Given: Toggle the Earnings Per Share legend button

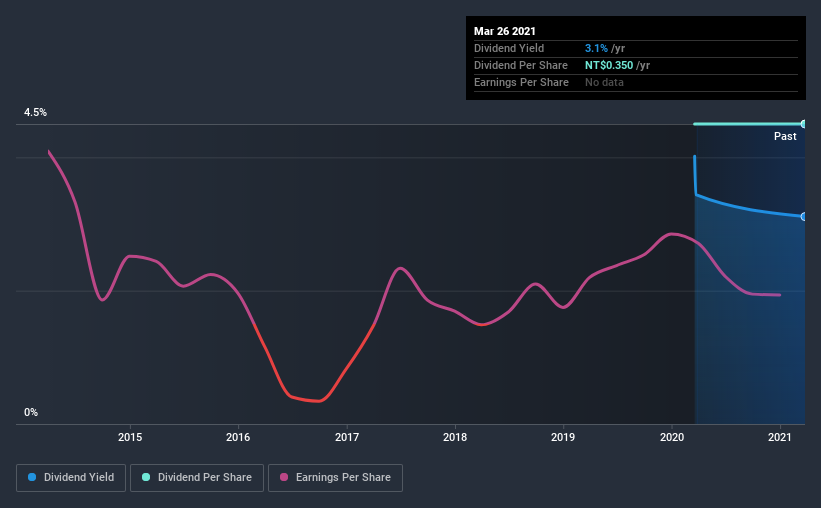Looking at the screenshot, I should (x=335, y=478).
